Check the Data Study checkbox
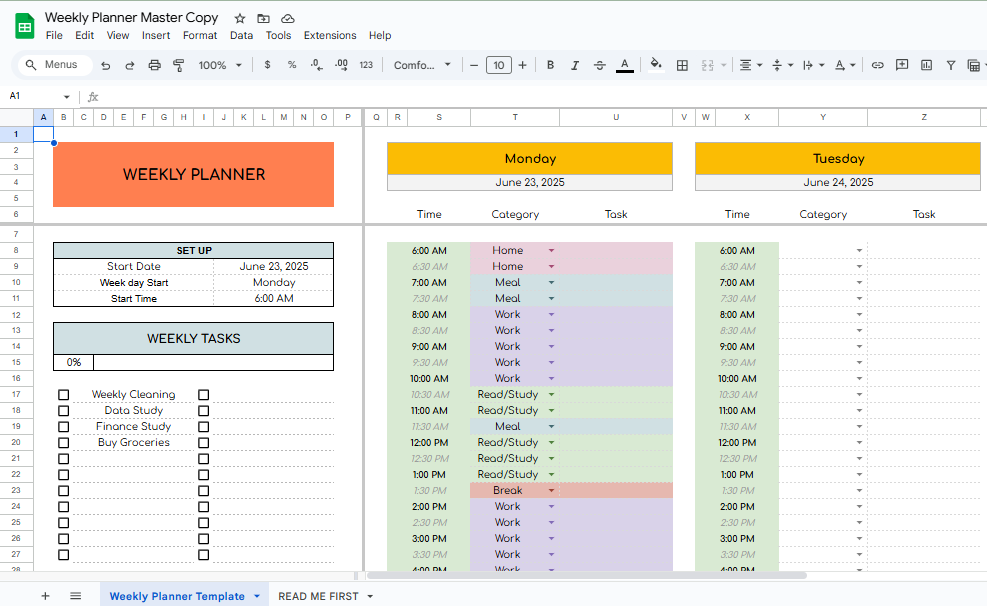The height and width of the screenshot is (606, 987). 64,410
